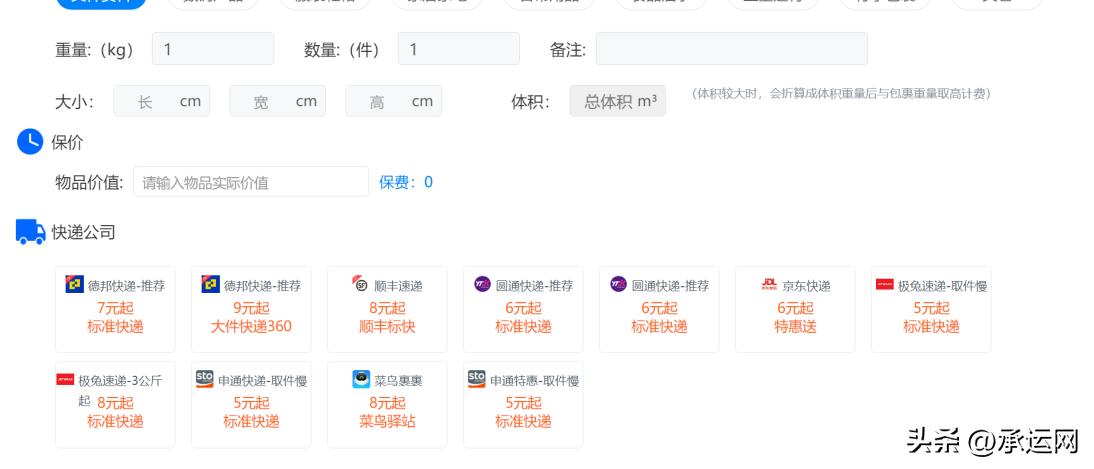This screenshot has height=469, width=1094.
Task: Click the blue truck icon beside 快递公司
Action: [x=31, y=232]
